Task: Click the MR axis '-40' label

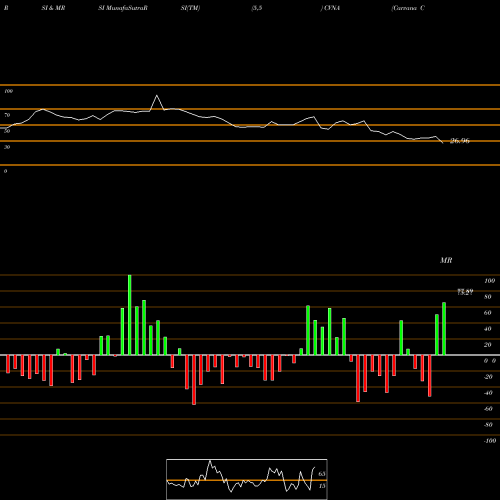Action: coord(488,393)
